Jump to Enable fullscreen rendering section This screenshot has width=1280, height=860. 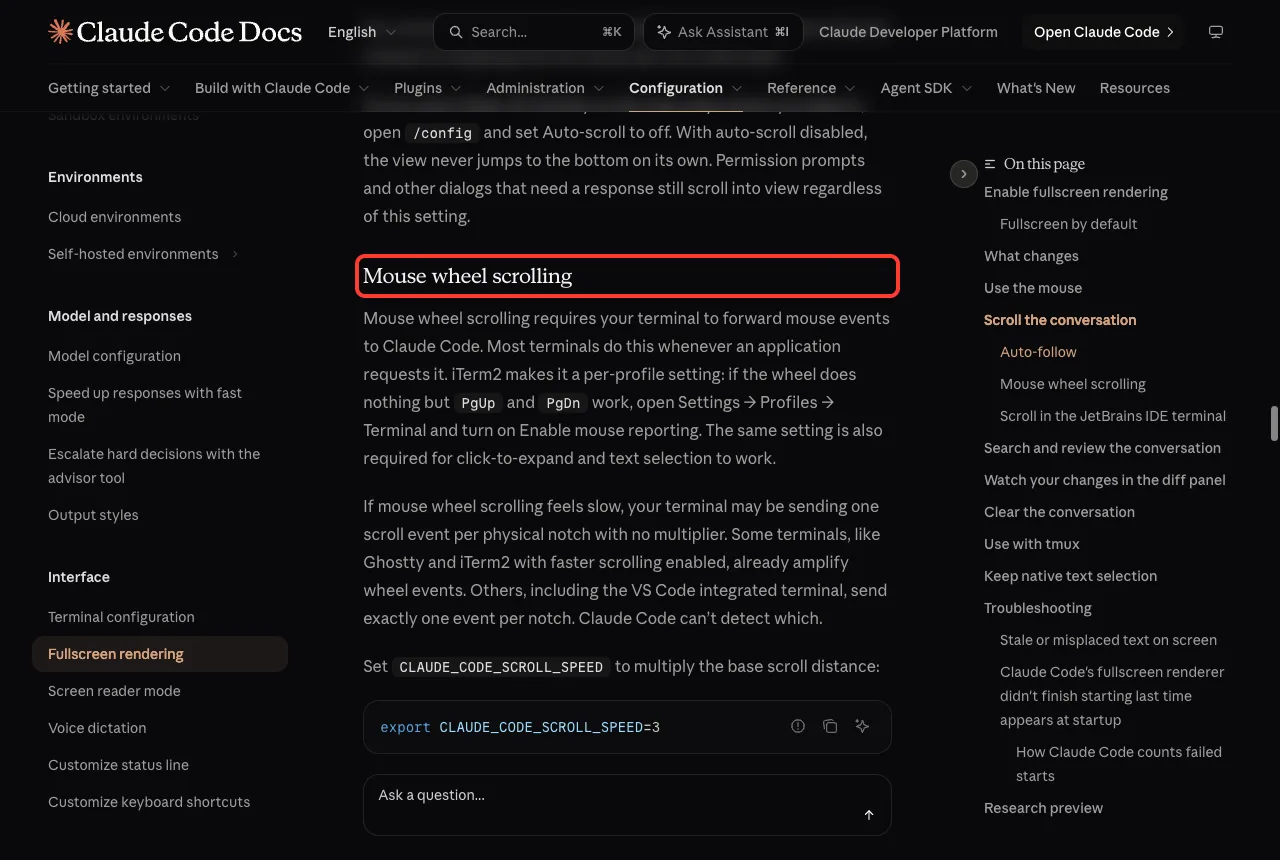(1076, 192)
